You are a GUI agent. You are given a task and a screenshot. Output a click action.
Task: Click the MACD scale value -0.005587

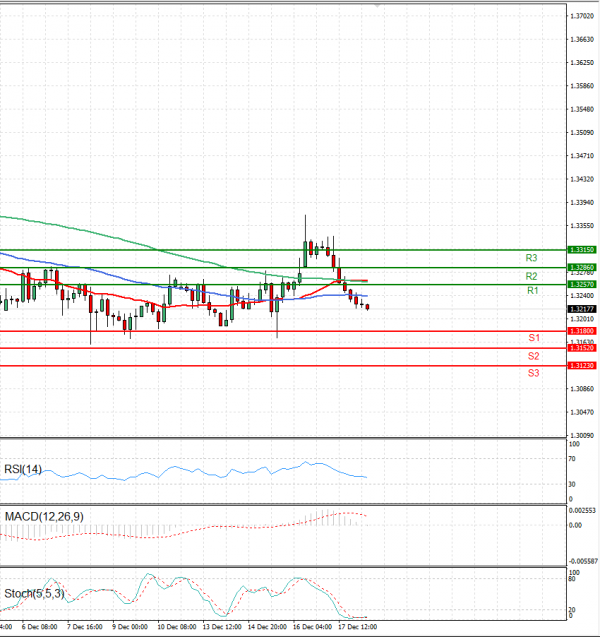(583, 561)
